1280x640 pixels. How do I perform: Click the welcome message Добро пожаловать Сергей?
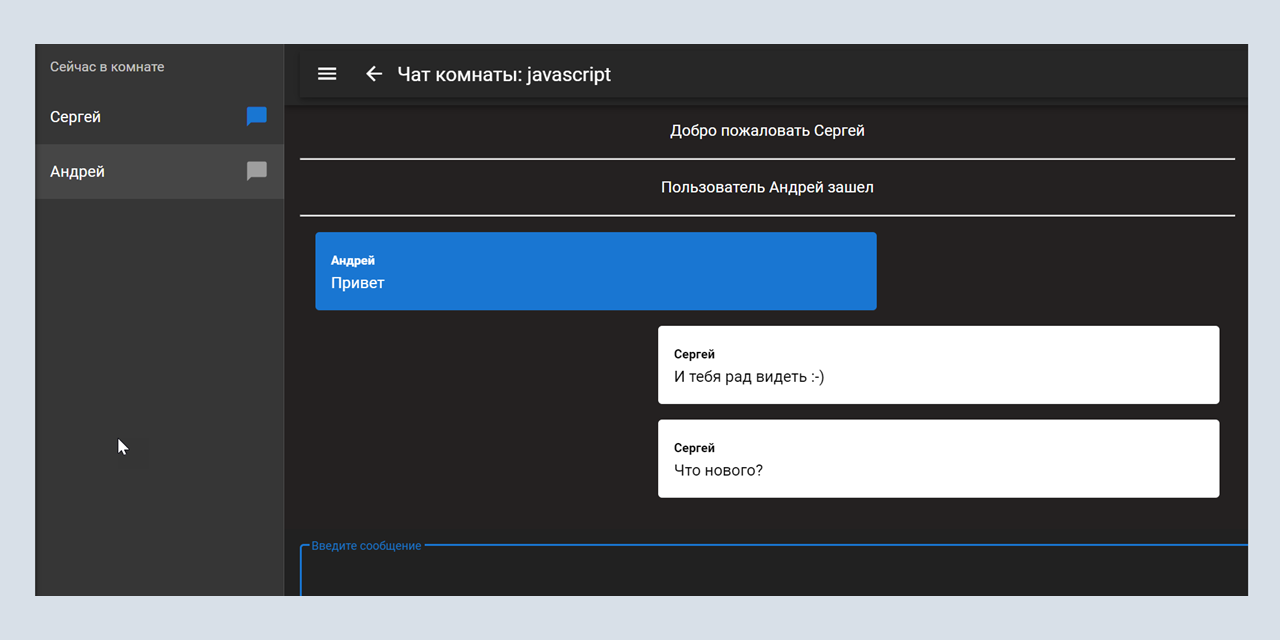766,130
